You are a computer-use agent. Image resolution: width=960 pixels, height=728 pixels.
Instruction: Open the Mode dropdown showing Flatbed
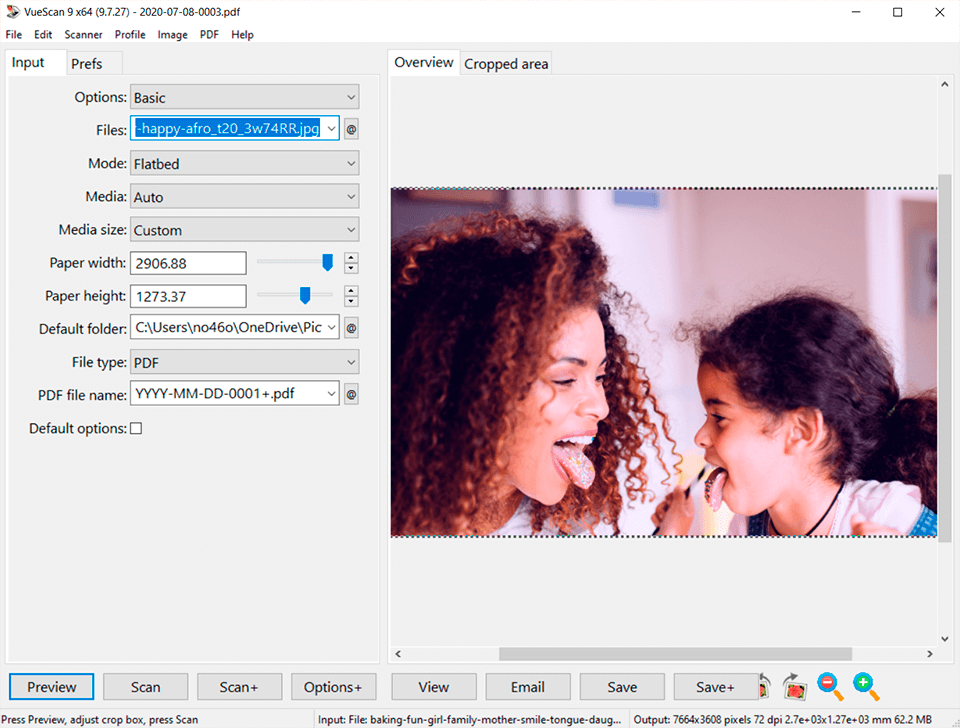tap(244, 163)
